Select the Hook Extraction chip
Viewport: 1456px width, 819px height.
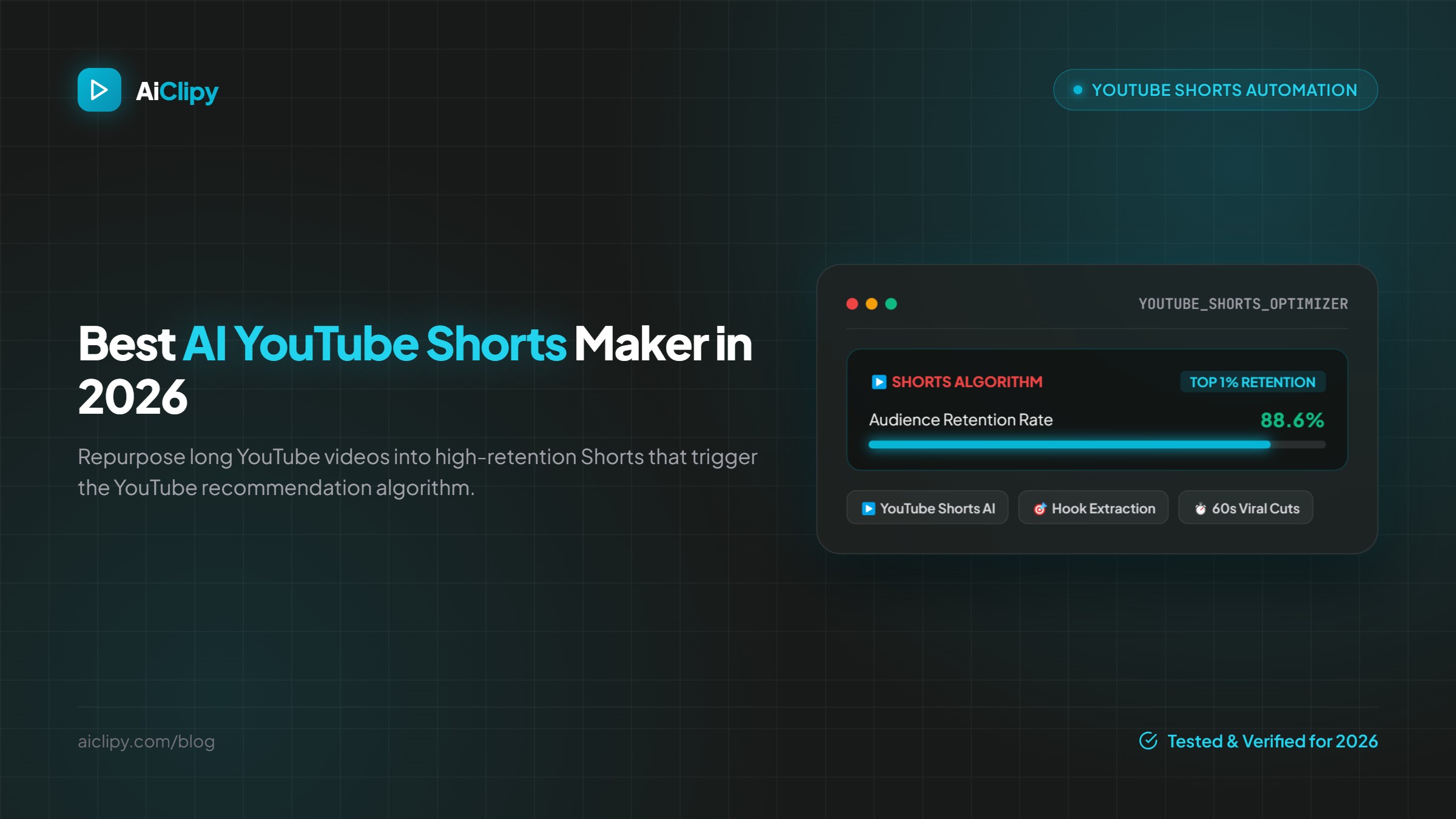pos(1093,508)
